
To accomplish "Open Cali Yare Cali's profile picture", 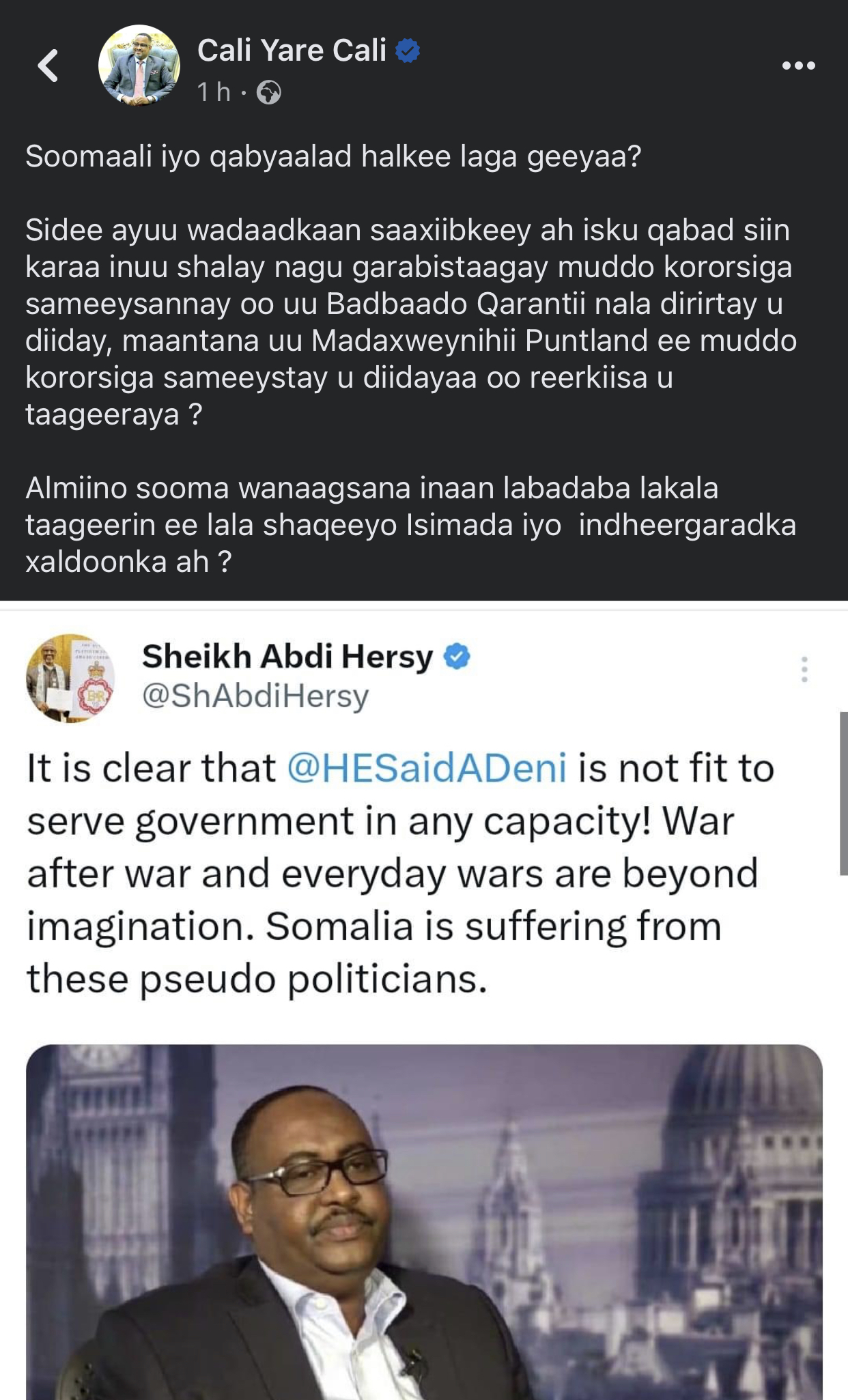I will [139, 66].
